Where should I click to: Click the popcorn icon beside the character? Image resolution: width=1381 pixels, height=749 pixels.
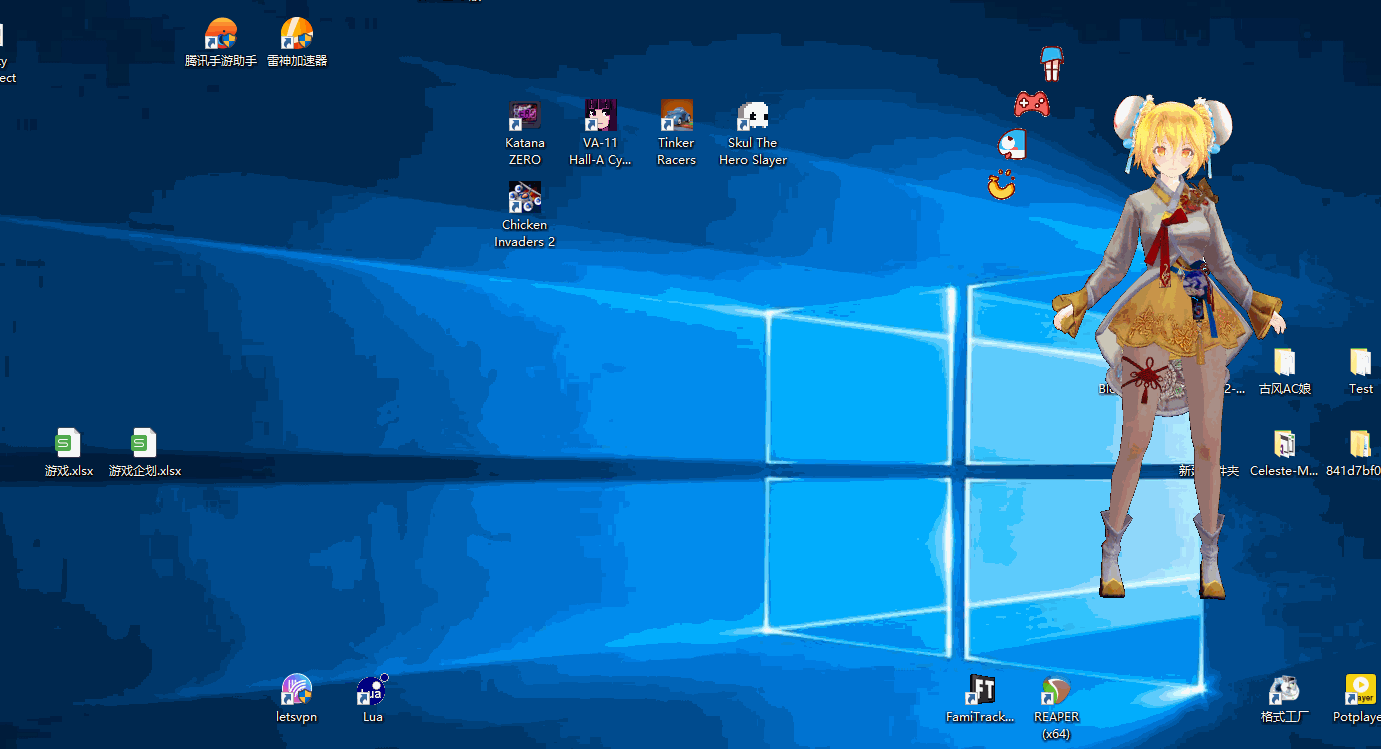point(1051,63)
